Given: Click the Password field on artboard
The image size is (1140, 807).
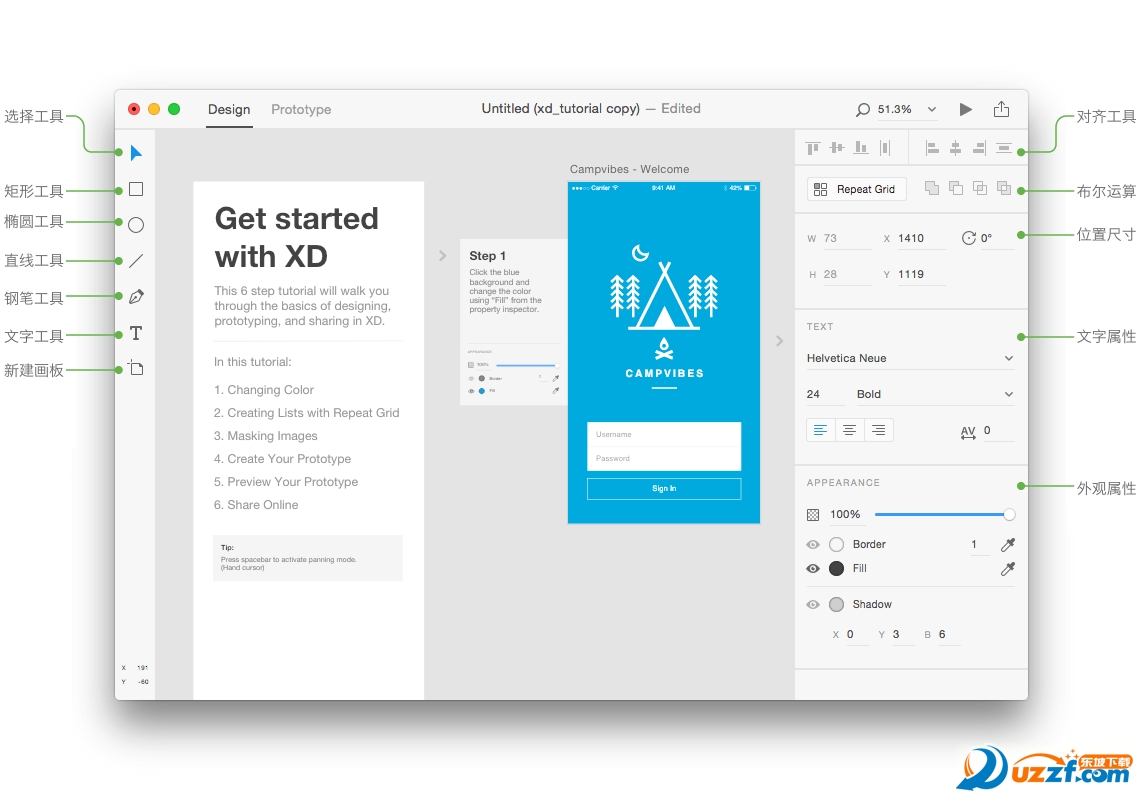Looking at the screenshot, I should click(664, 458).
